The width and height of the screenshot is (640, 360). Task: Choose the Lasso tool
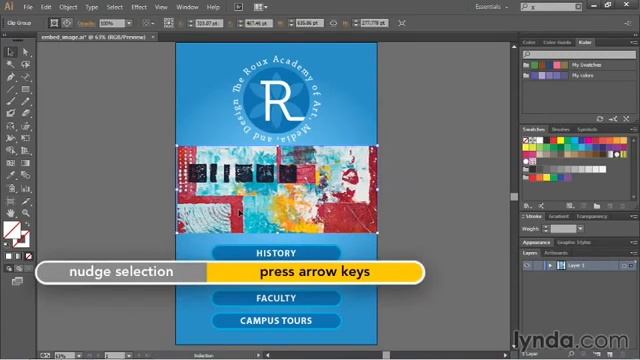click(x=26, y=64)
